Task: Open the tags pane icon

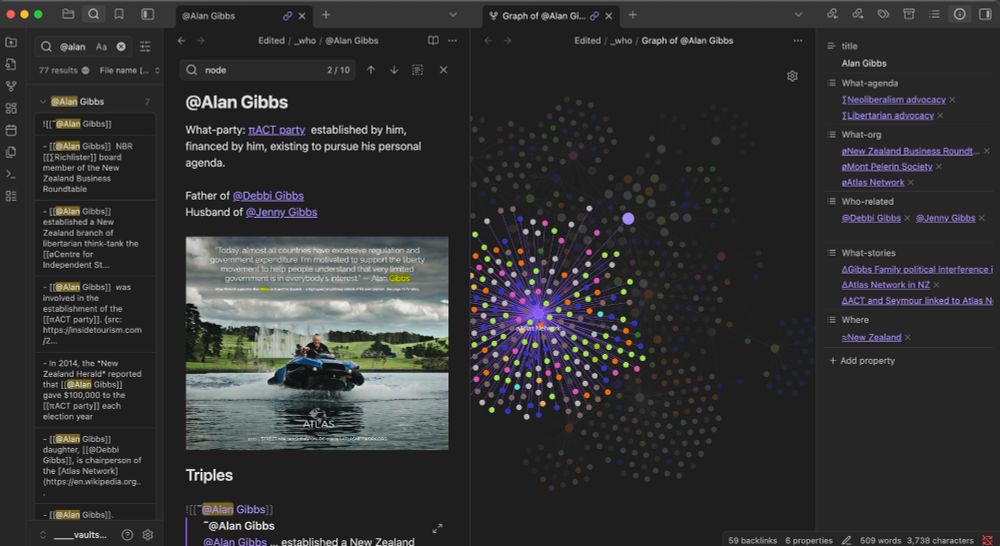Action: (x=883, y=14)
